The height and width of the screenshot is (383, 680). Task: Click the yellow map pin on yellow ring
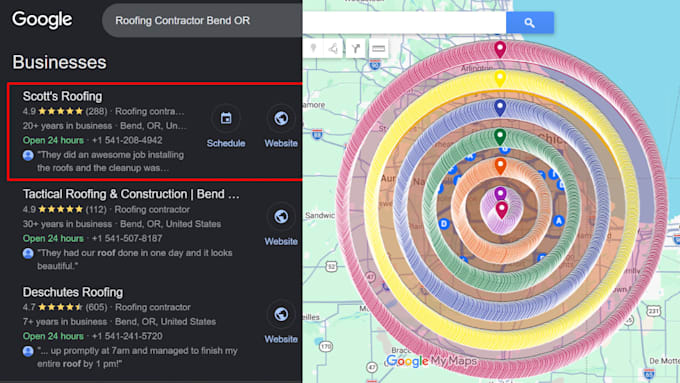(x=500, y=79)
